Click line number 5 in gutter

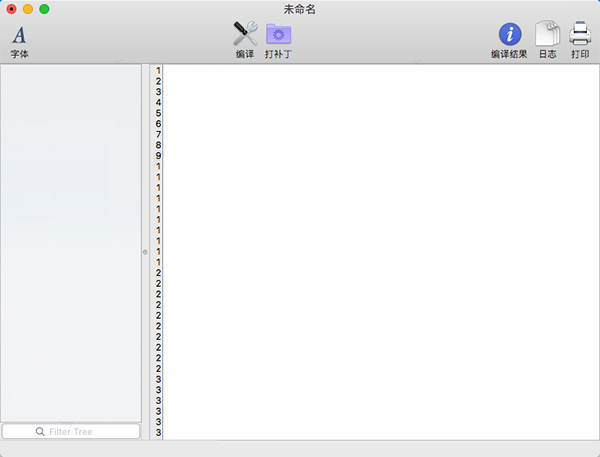(x=158, y=113)
